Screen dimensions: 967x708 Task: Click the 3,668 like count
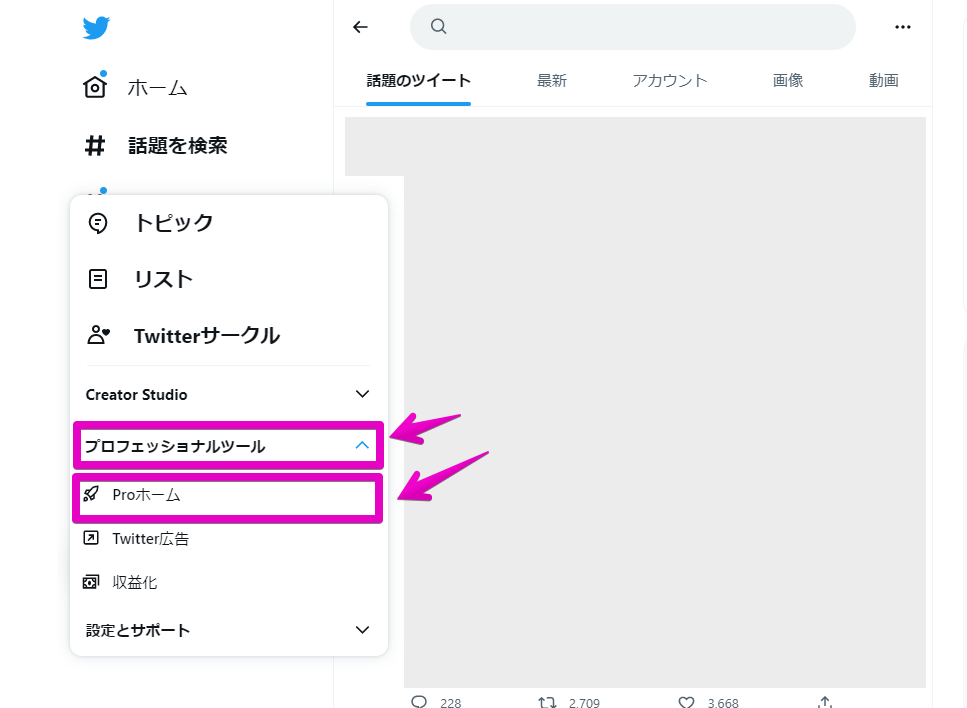(x=723, y=703)
